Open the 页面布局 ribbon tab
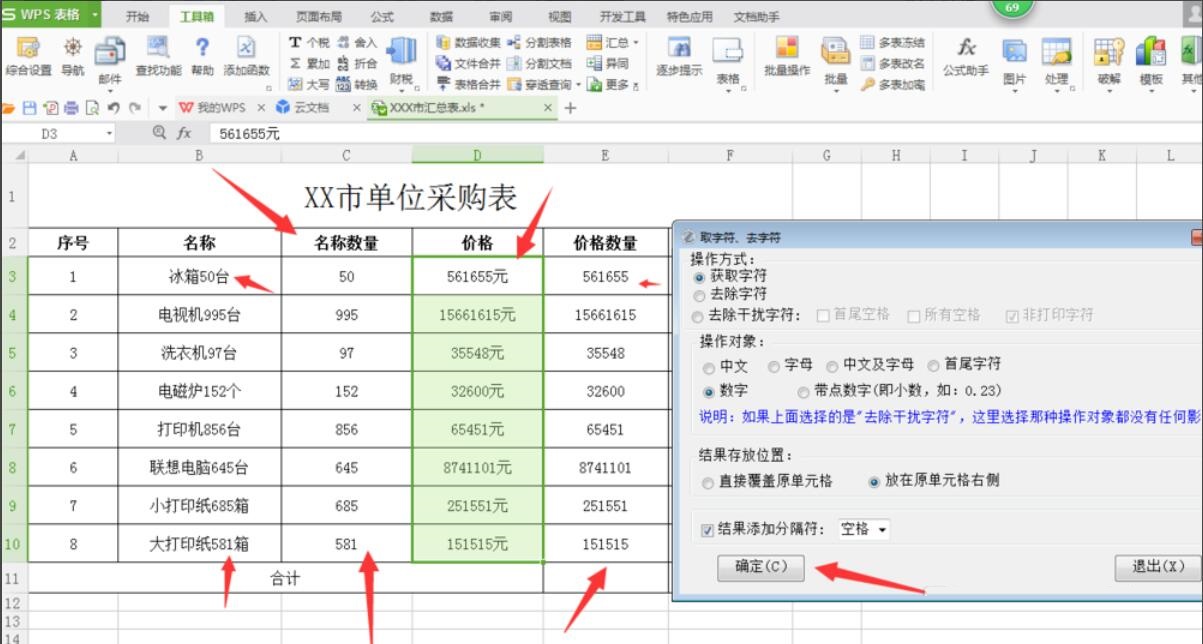 coord(319,16)
